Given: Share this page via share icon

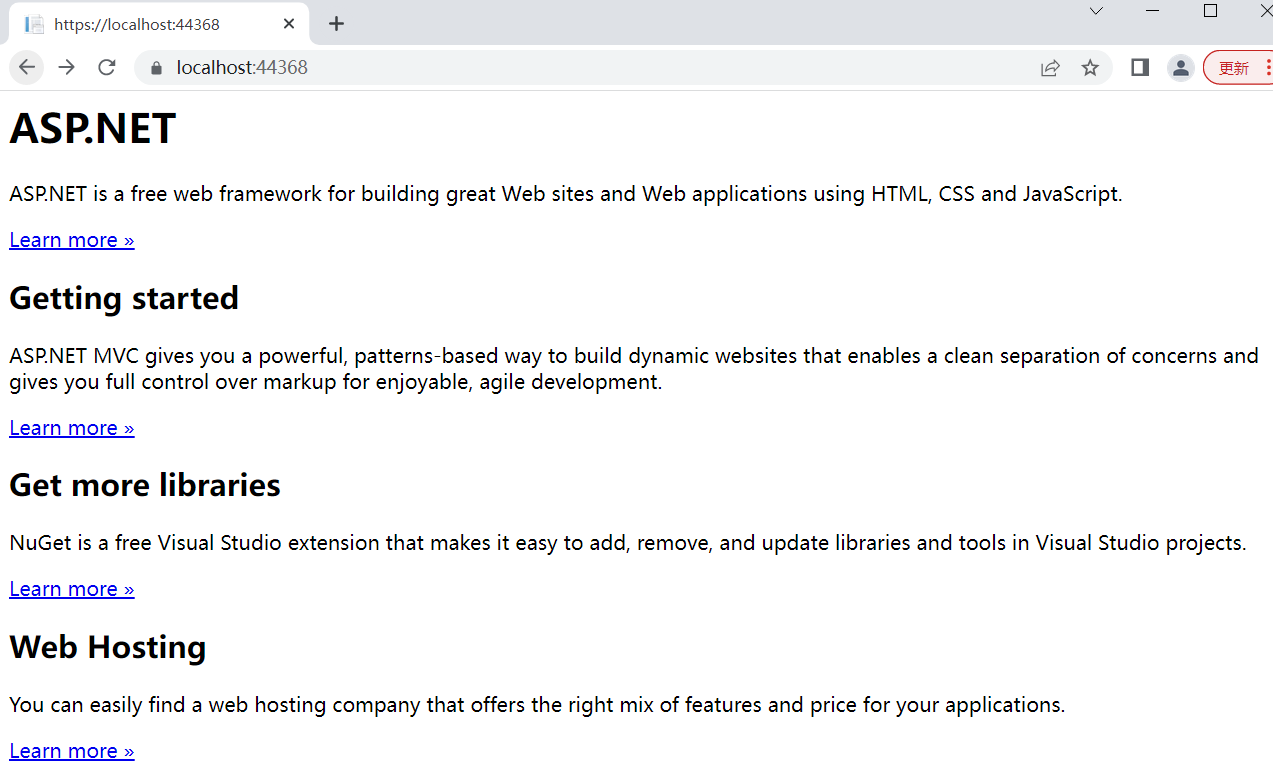Looking at the screenshot, I should pos(1050,68).
